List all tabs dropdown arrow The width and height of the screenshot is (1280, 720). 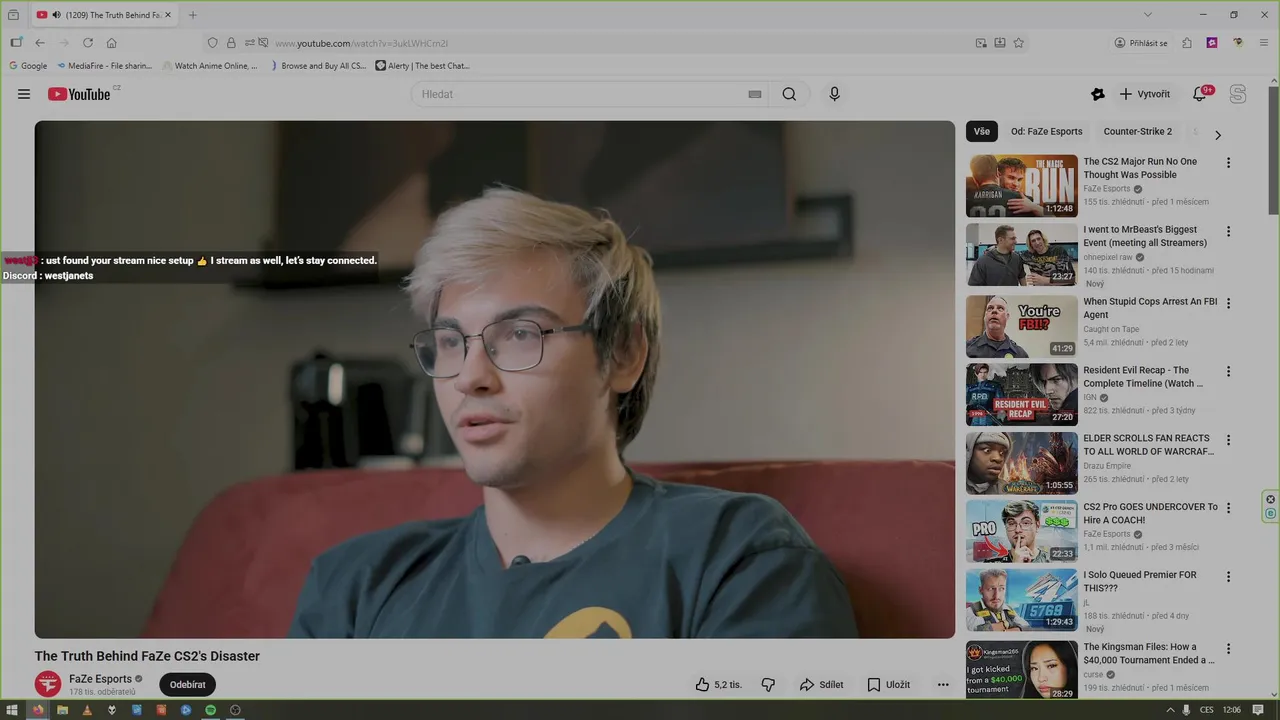pyautogui.click(x=1148, y=15)
